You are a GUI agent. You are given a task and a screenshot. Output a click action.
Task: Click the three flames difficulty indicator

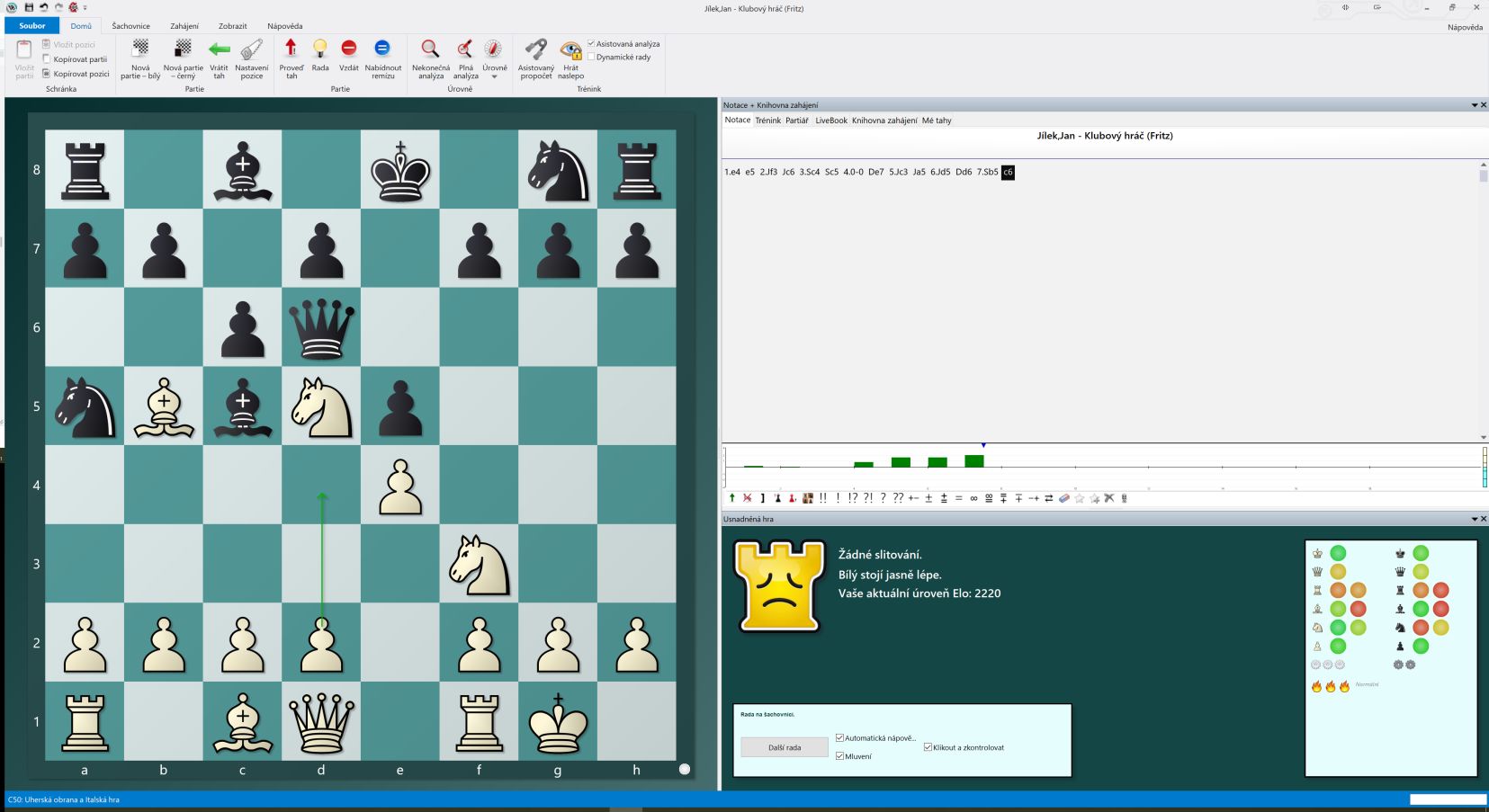coord(1330,686)
